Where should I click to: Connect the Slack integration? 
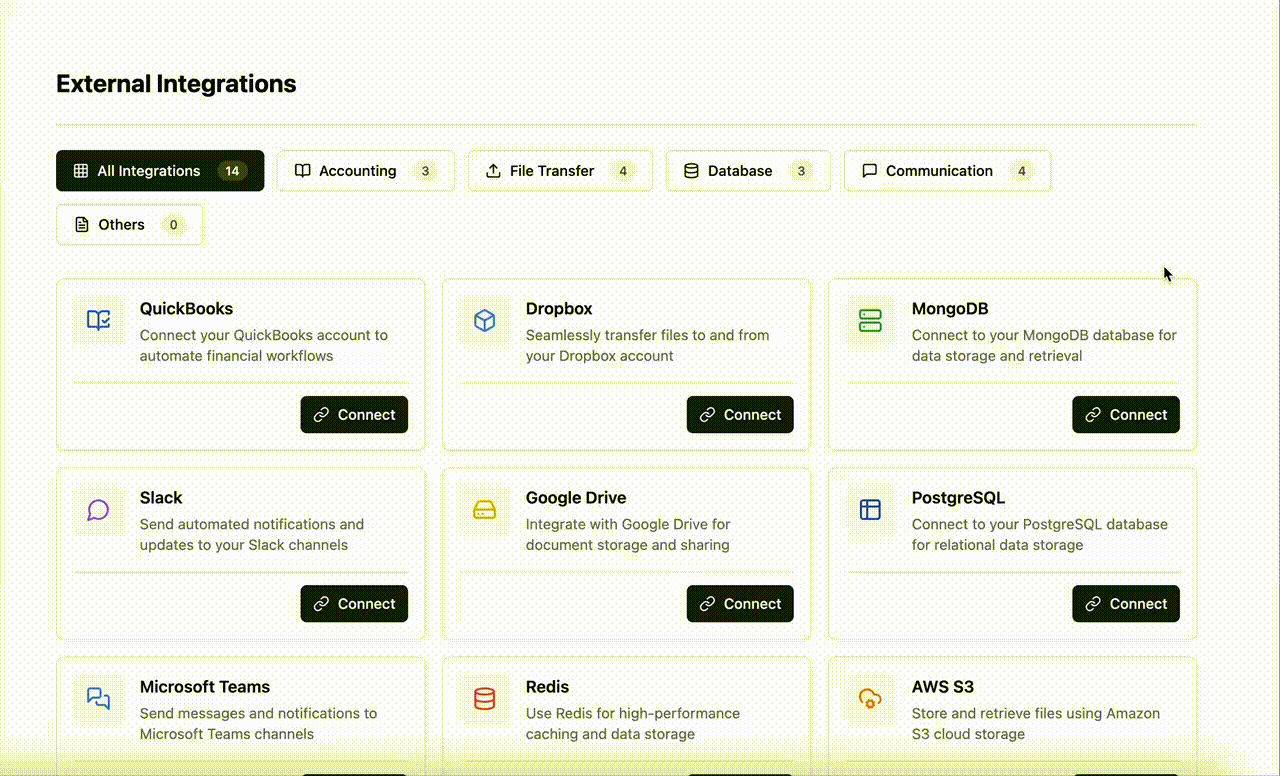coord(354,604)
